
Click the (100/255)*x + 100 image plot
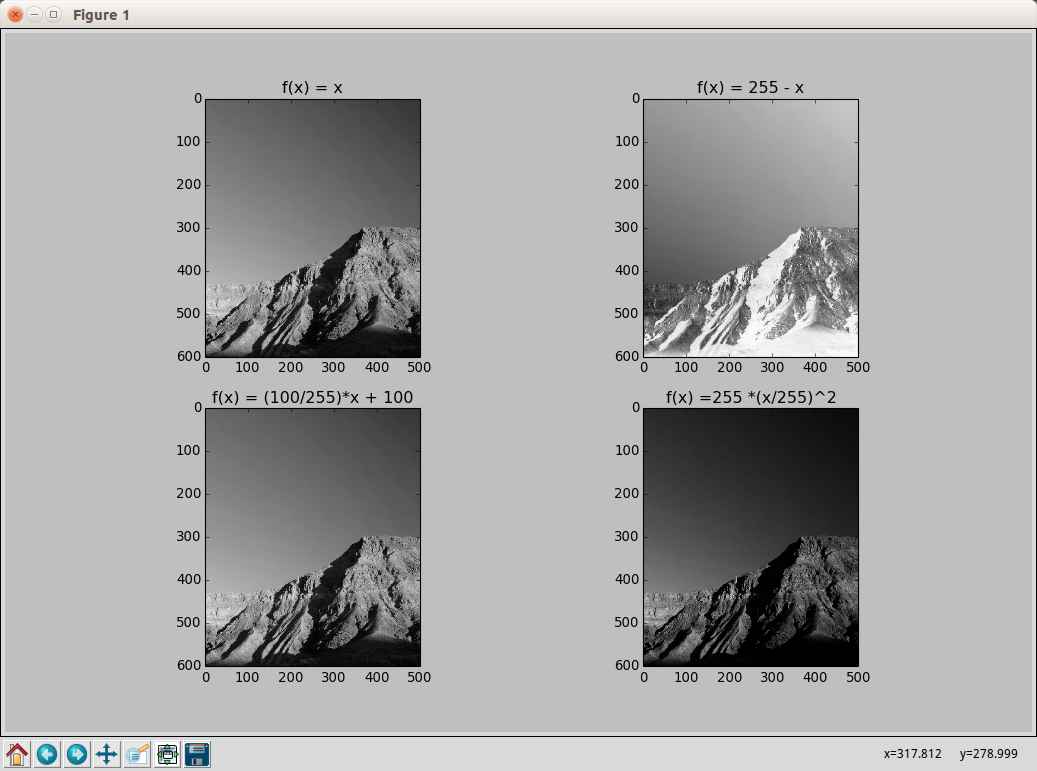pos(313,537)
